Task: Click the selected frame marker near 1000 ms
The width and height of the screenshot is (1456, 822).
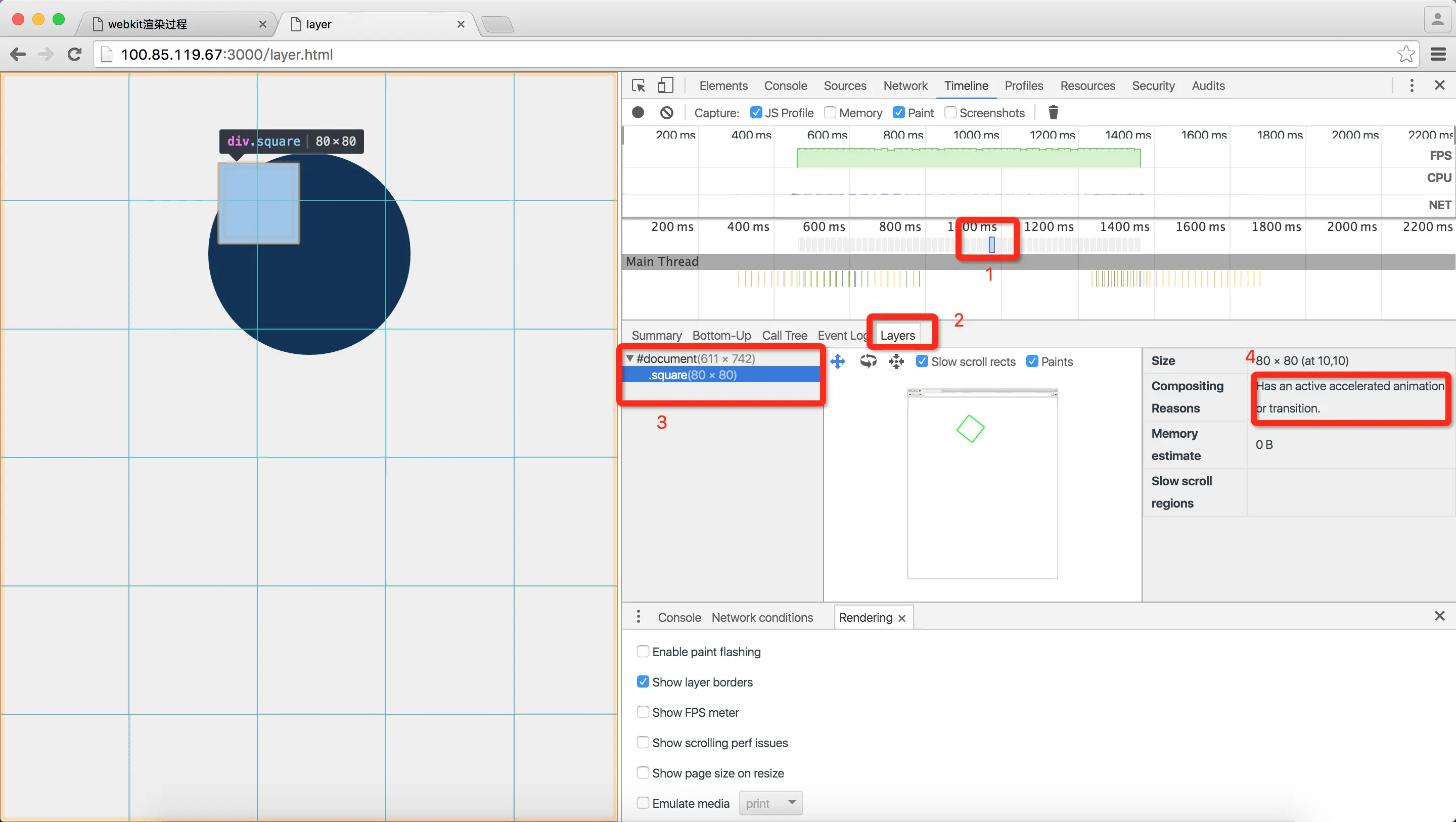Action: point(991,245)
